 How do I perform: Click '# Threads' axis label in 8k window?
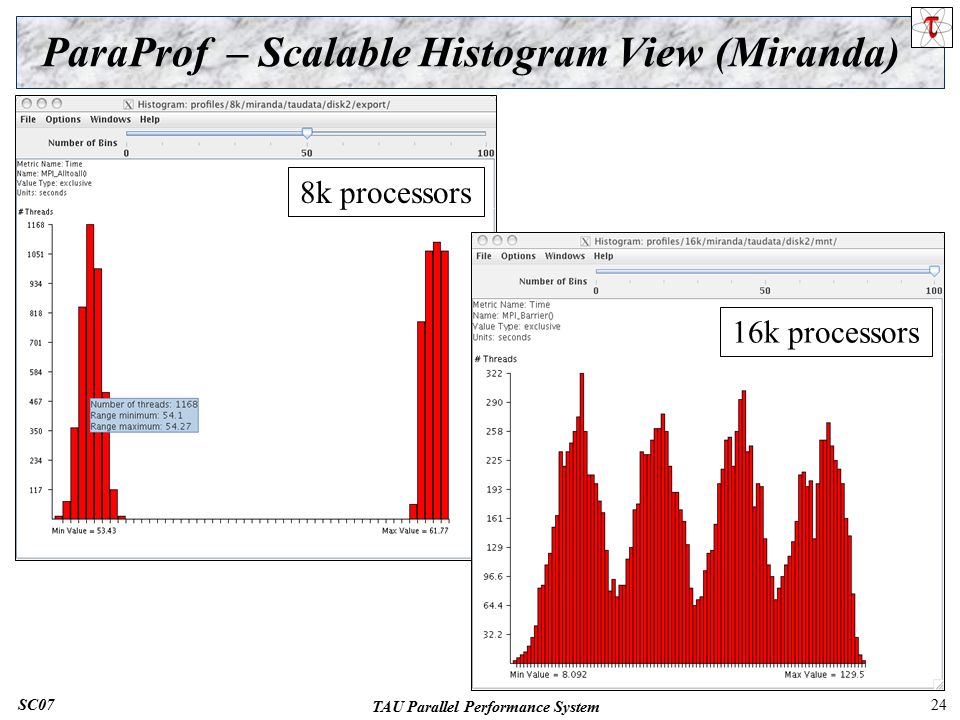coord(36,212)
